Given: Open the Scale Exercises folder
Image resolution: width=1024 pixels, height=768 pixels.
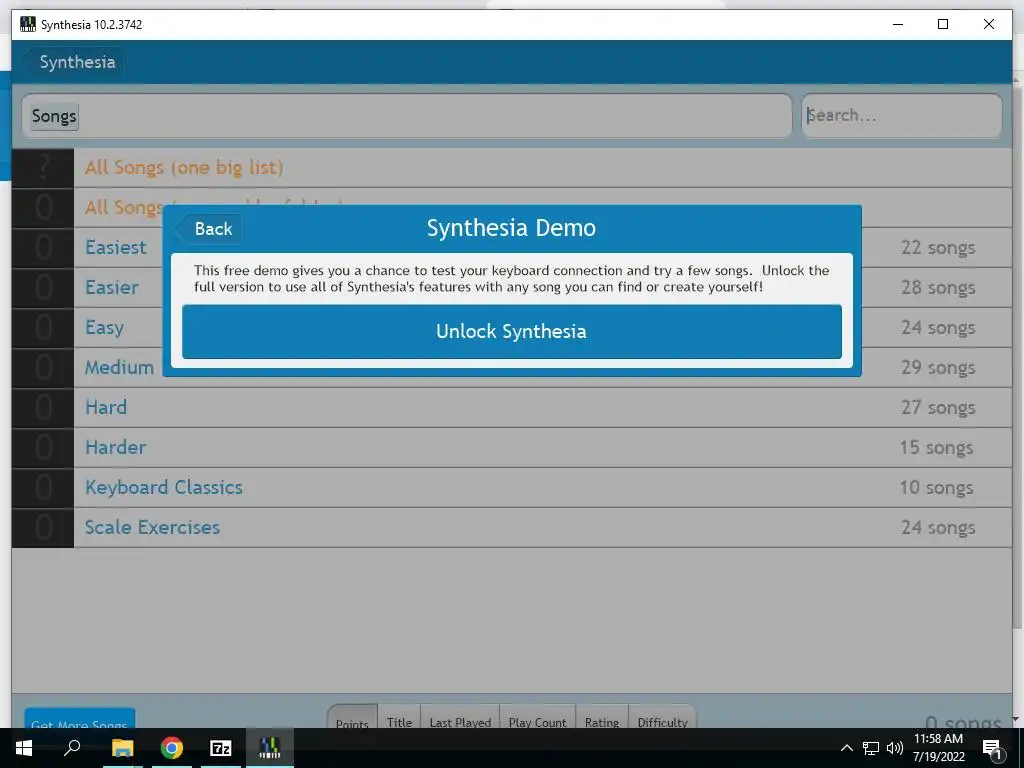Looking at the screenshot, I should (x=511, y=528).
